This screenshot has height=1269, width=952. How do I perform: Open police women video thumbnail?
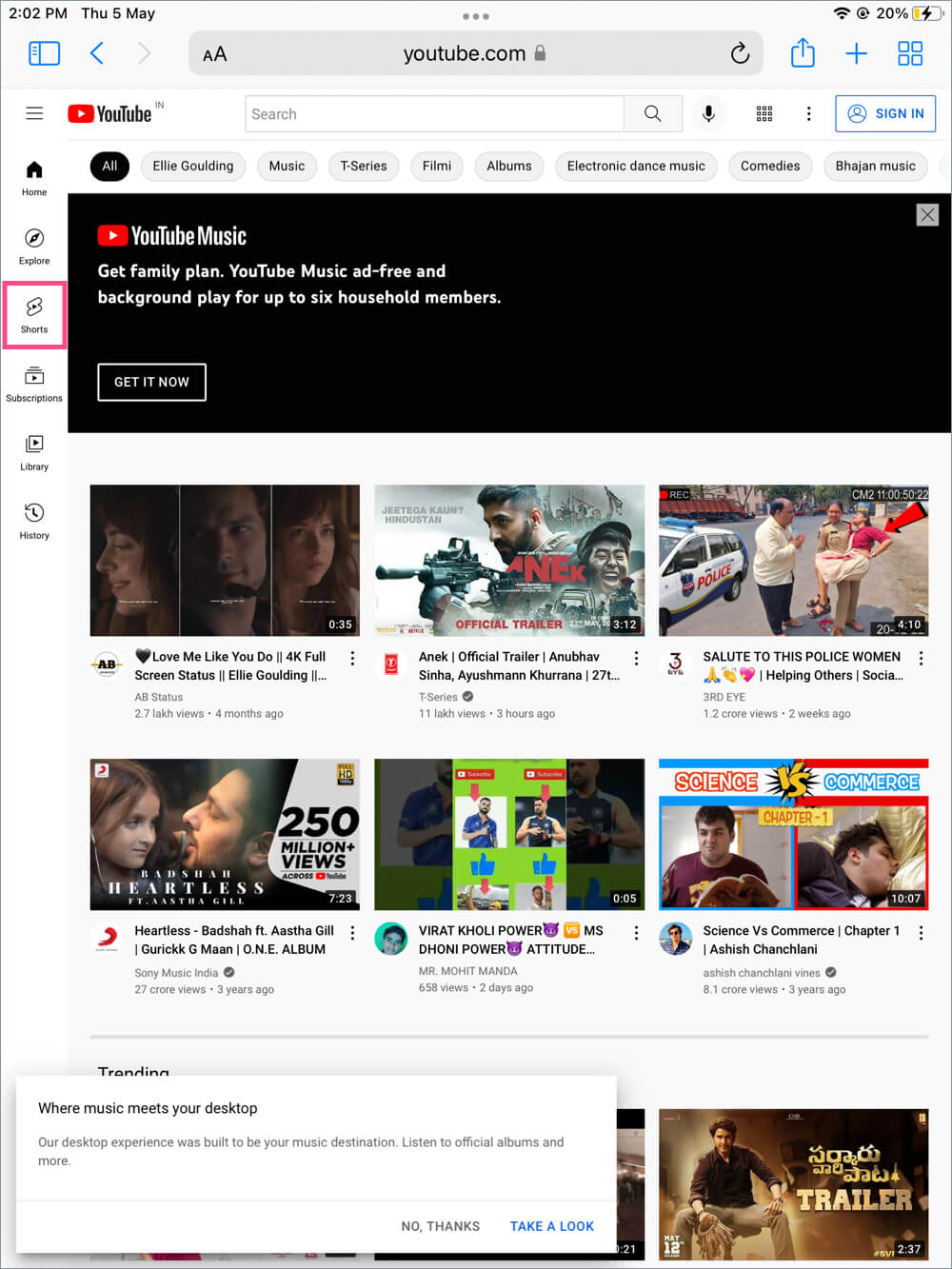click(794, 561)
